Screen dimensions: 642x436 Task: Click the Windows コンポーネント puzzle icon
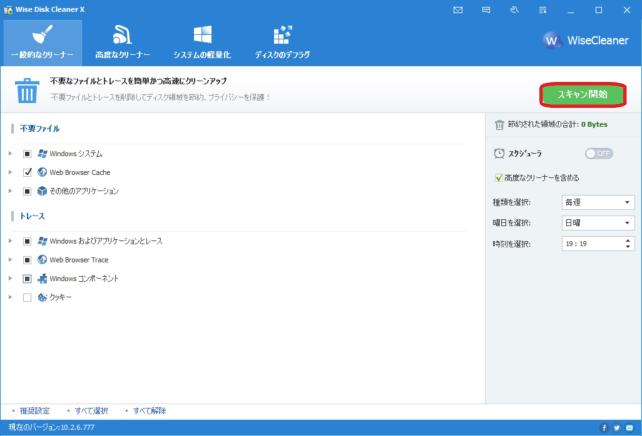click(x=42, y=278)
